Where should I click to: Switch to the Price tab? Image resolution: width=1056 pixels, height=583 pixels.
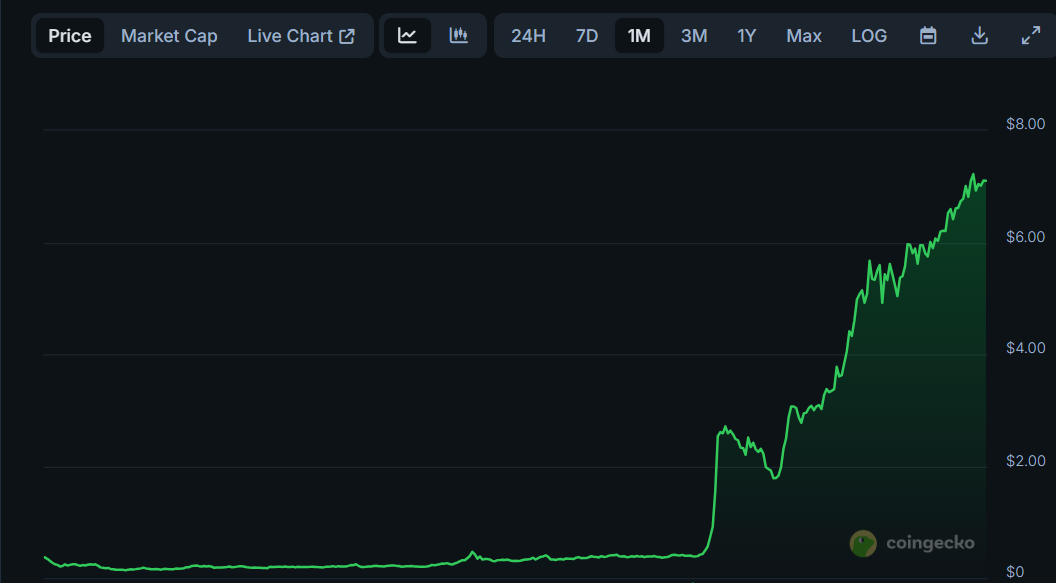coord(70,36)
